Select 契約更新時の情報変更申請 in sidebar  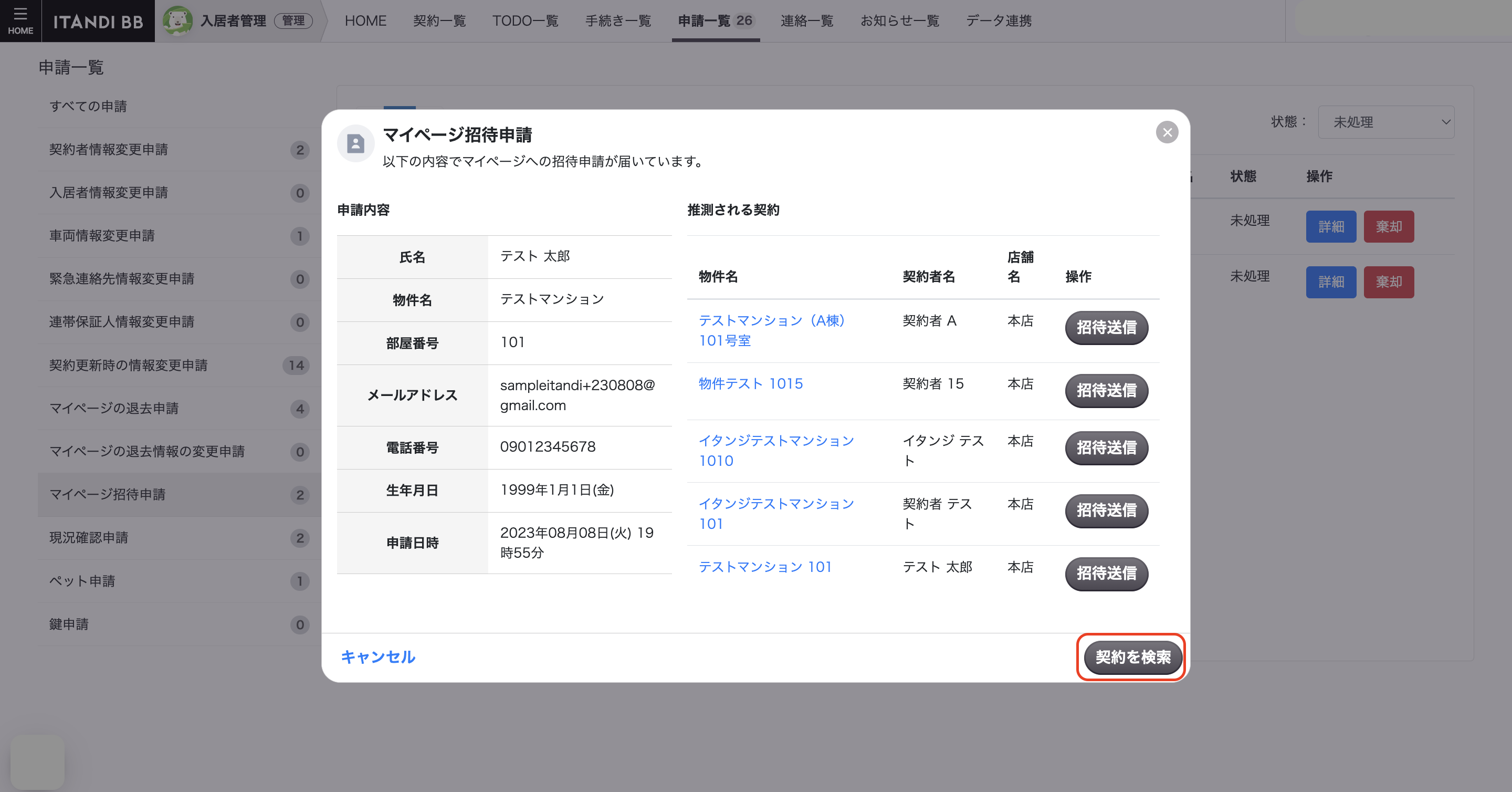coord(179,365)
